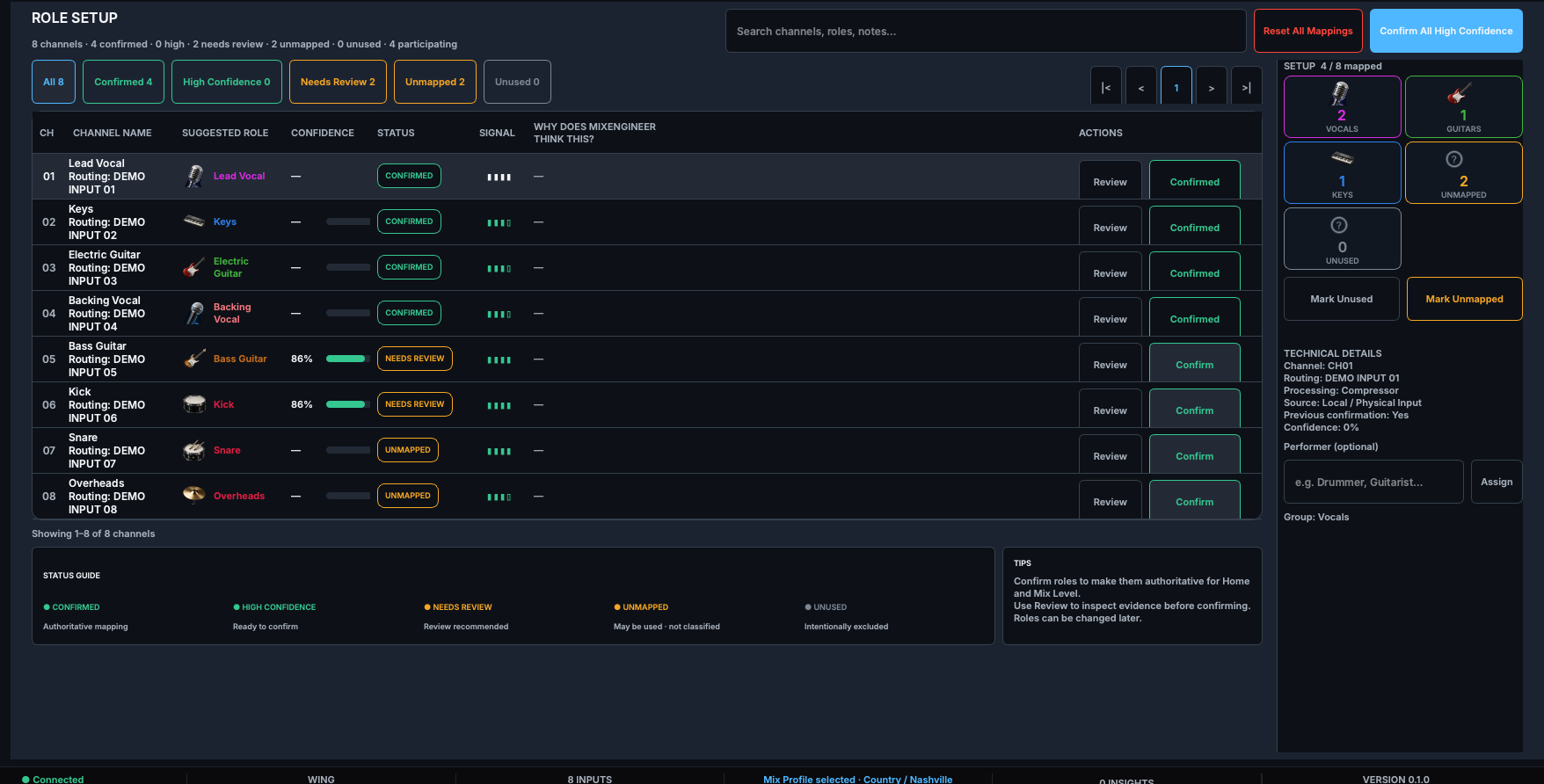The width and height of the screenshot is (1544, 784).
Task: Select the Vocals group card
Action: (x=1342, y=106)
